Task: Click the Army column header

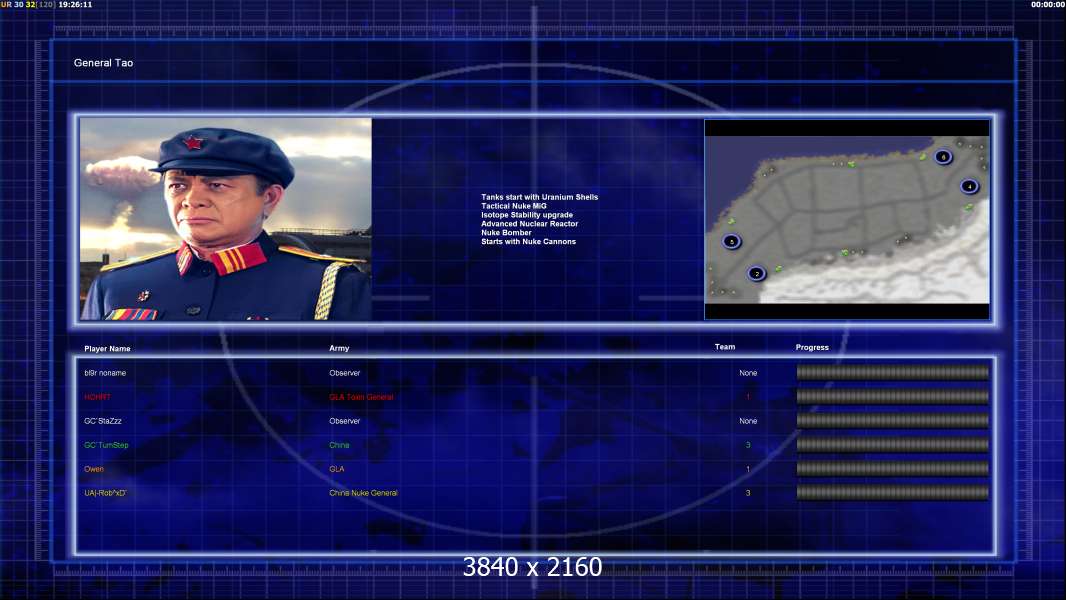Action: click(x=339, y=348)
